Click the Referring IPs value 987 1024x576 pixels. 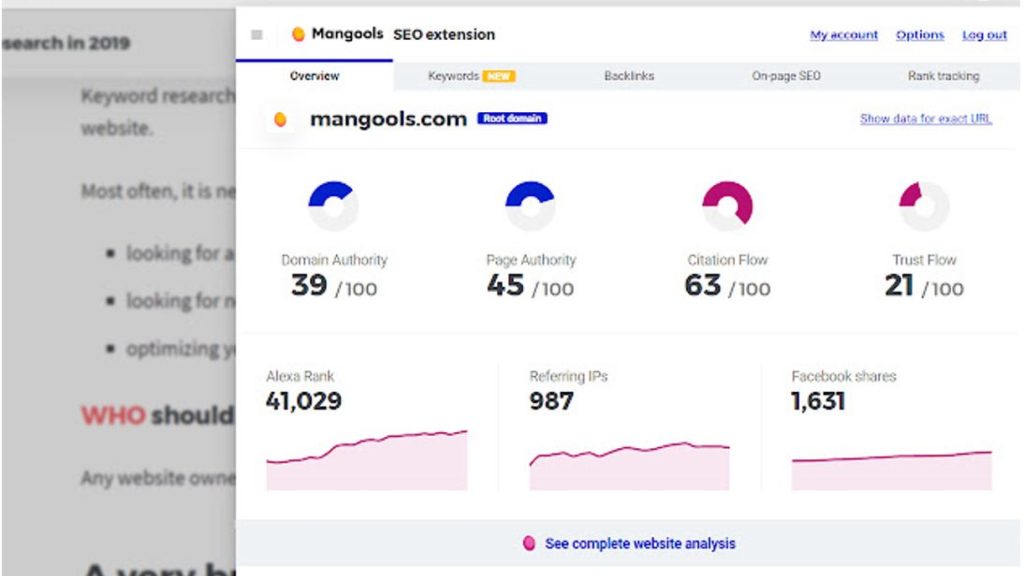click(x=552, y=401)
